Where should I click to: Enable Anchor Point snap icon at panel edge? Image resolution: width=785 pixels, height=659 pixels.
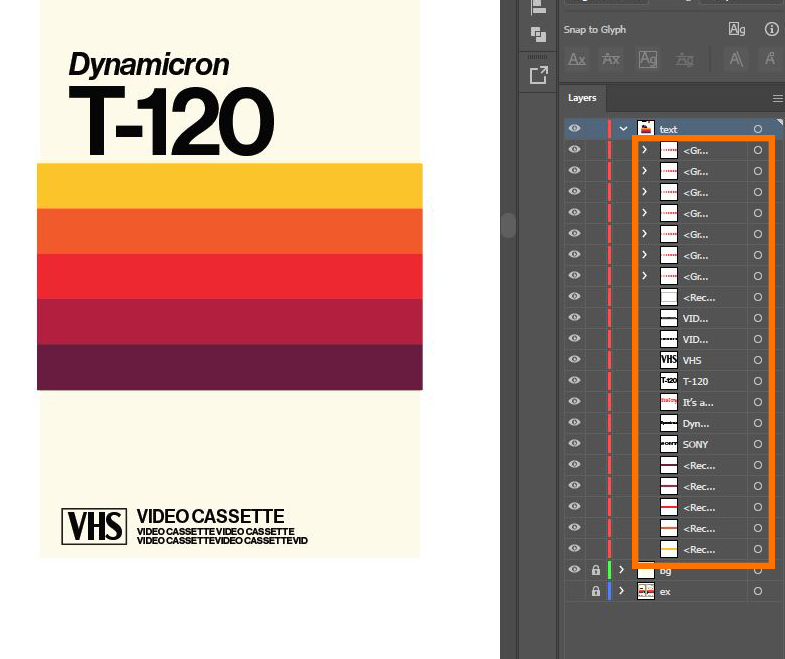tap(770, 60)
